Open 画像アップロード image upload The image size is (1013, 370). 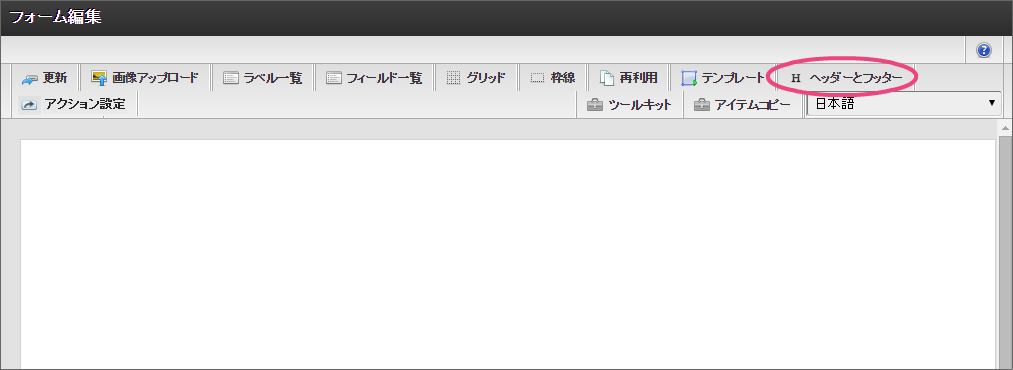[145, 78]
